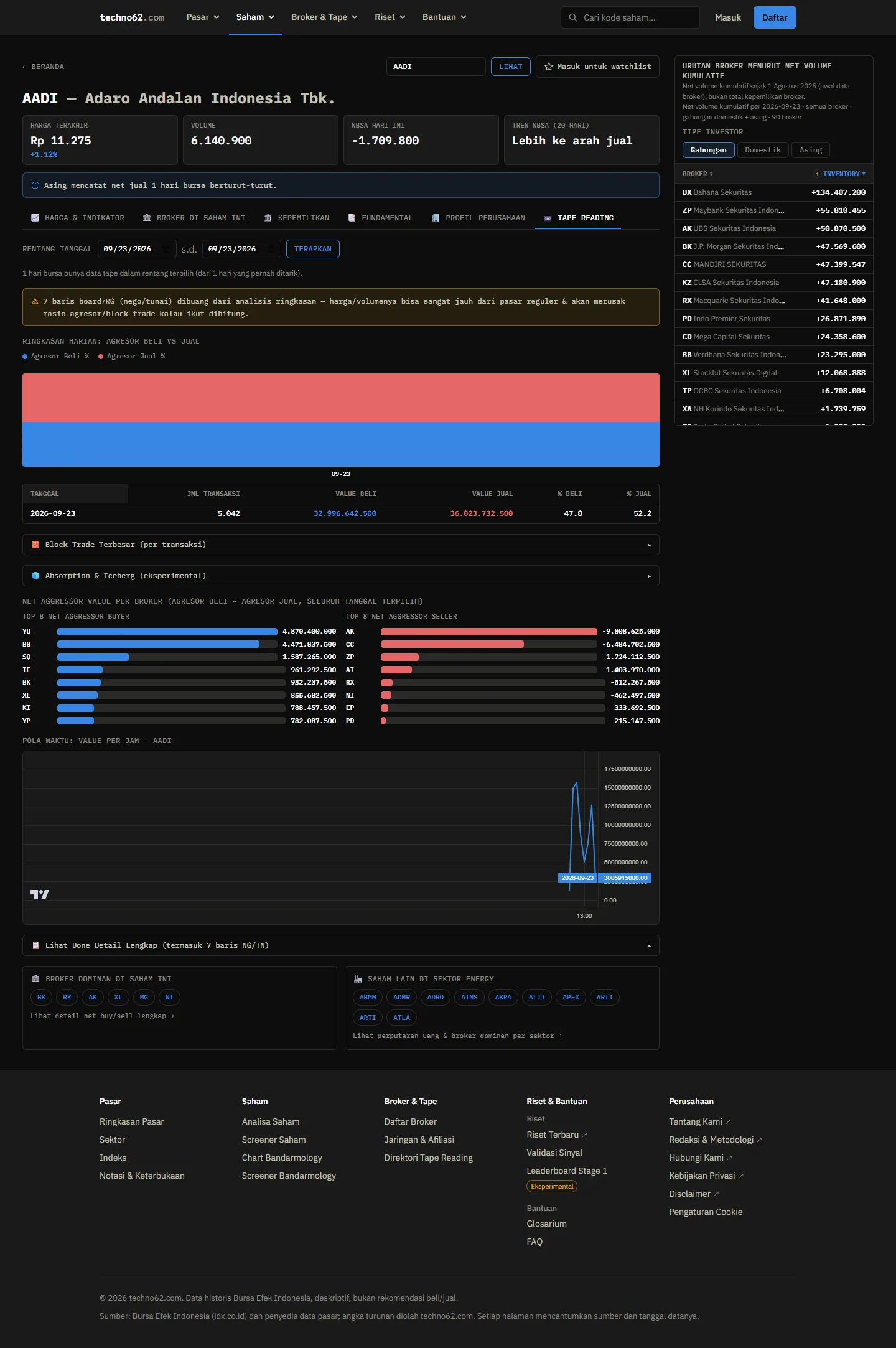Screen dimensions: 896x1348
Task: Click the red Agresor Jual bar segment
Action: click(341, 398)
